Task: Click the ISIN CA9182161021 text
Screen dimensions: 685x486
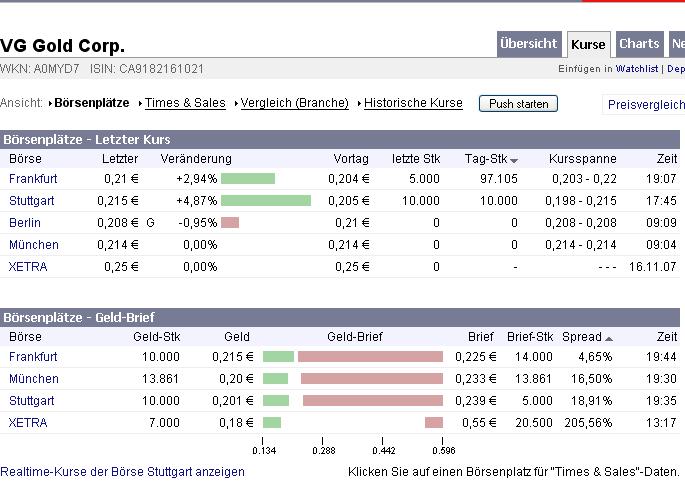Action: click(147, 69)
